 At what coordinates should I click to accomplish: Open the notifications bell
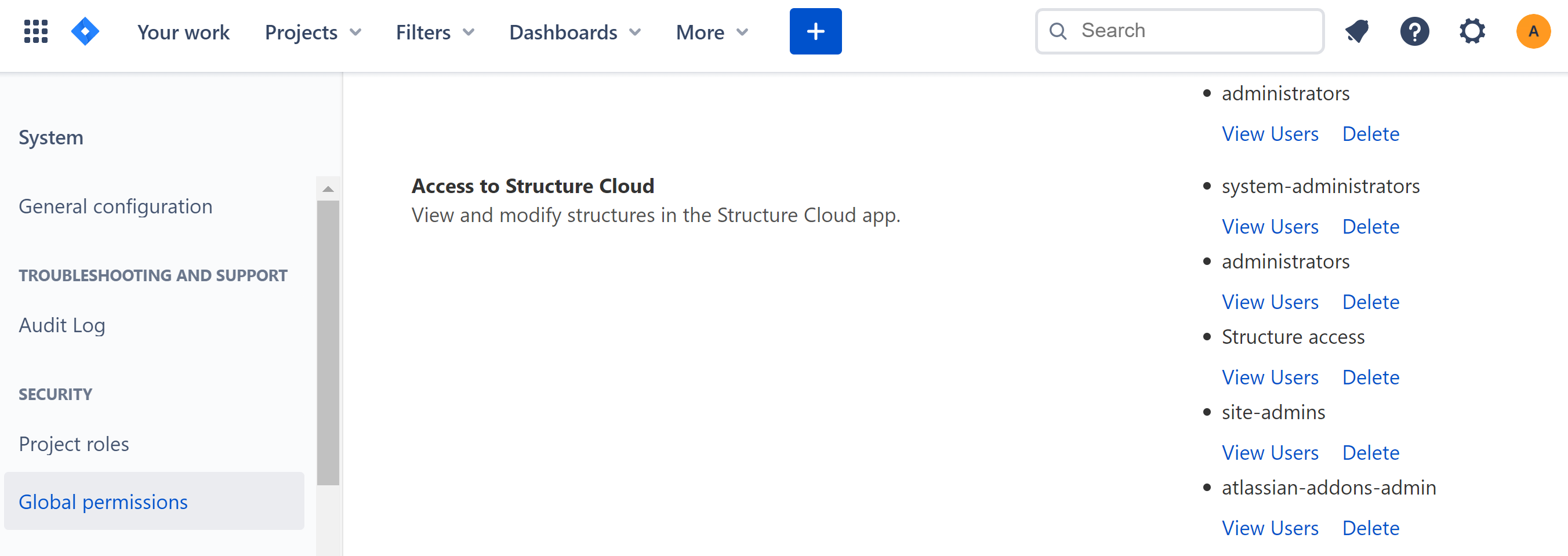(x=1356, y=31)
